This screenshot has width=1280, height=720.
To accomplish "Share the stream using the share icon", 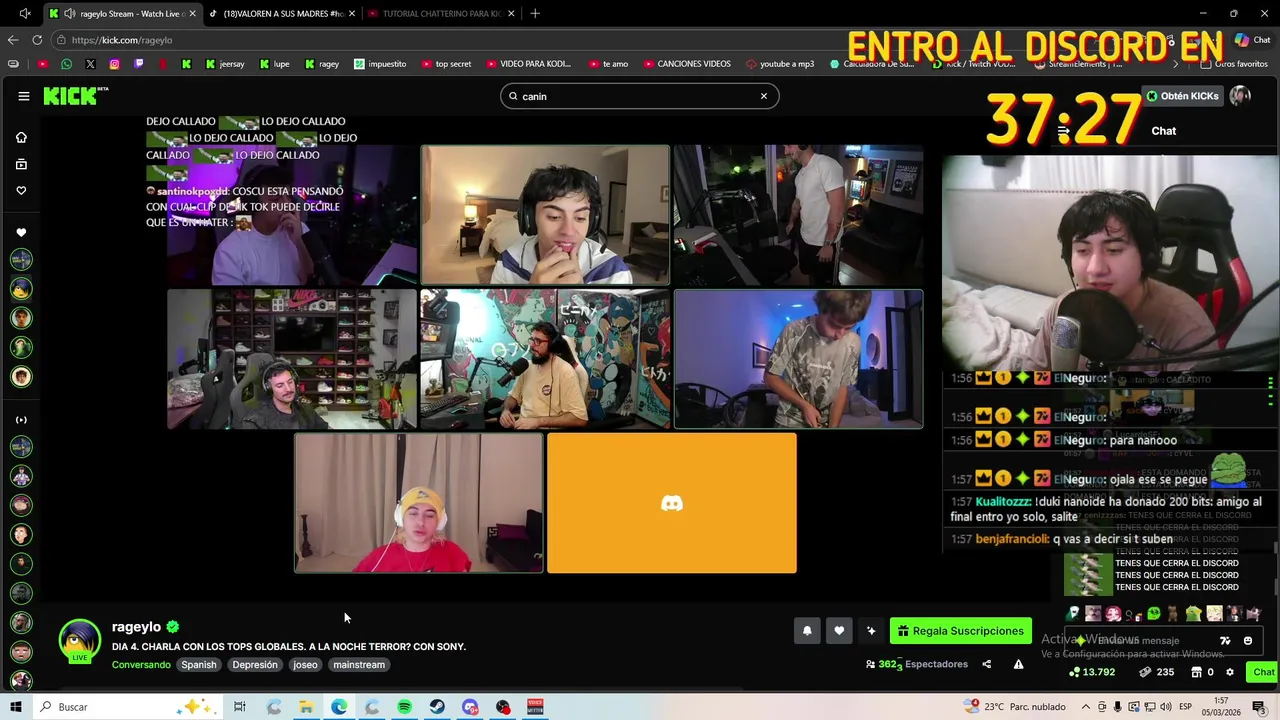I will tap(986, 664).
